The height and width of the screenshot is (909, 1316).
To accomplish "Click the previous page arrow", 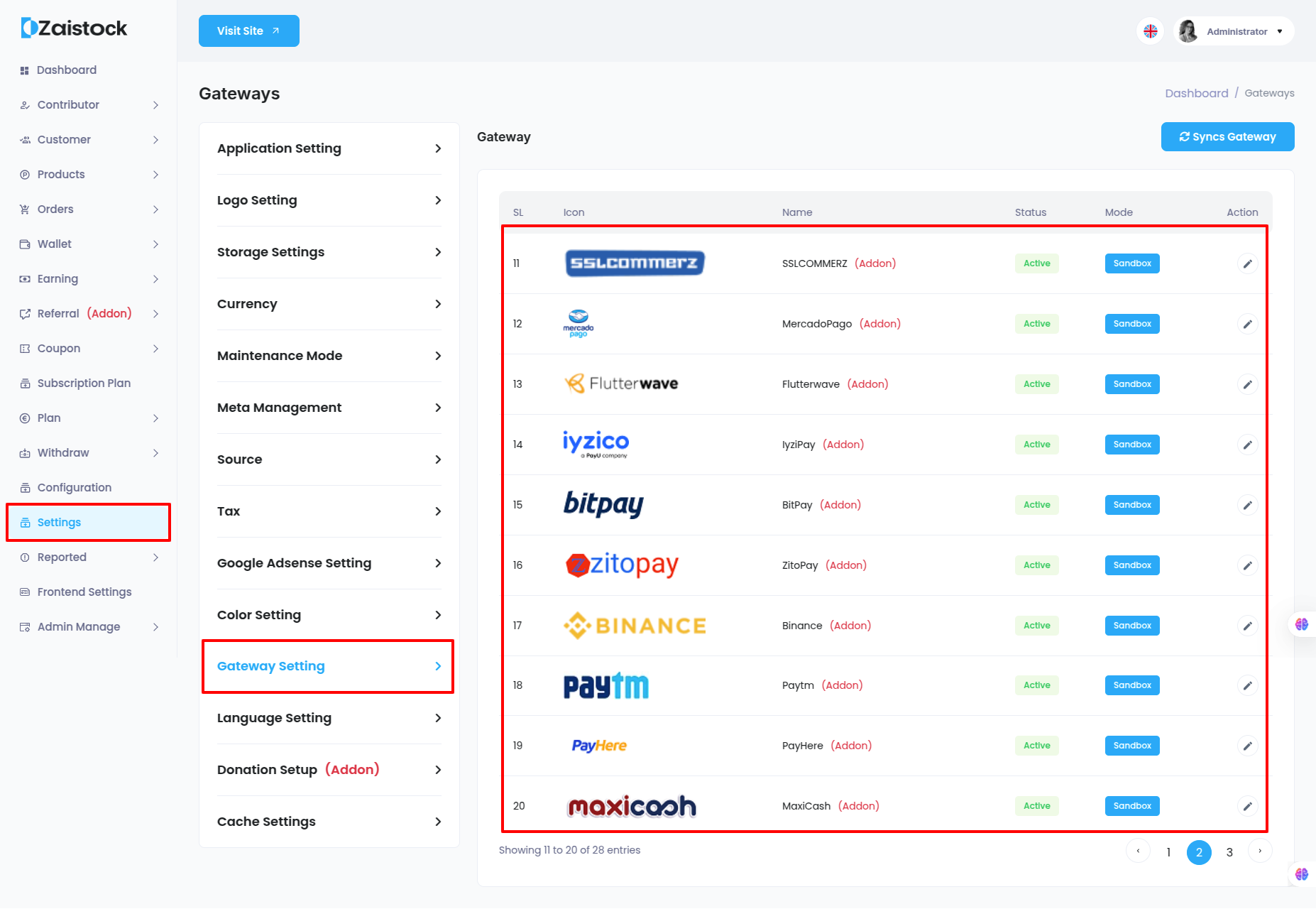I will pos(1138,851).
